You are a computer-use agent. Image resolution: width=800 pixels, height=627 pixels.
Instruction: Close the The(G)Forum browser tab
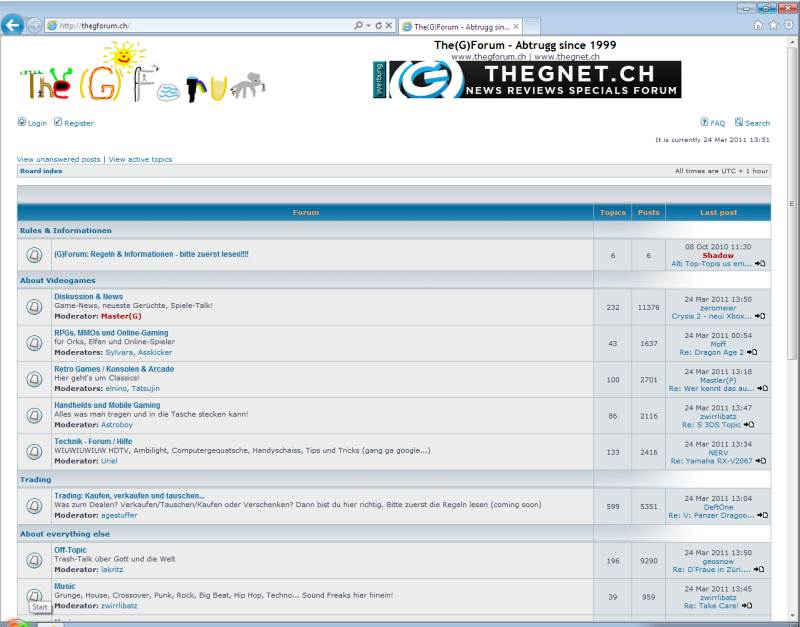pyautogui.click(x=516, y=27)
